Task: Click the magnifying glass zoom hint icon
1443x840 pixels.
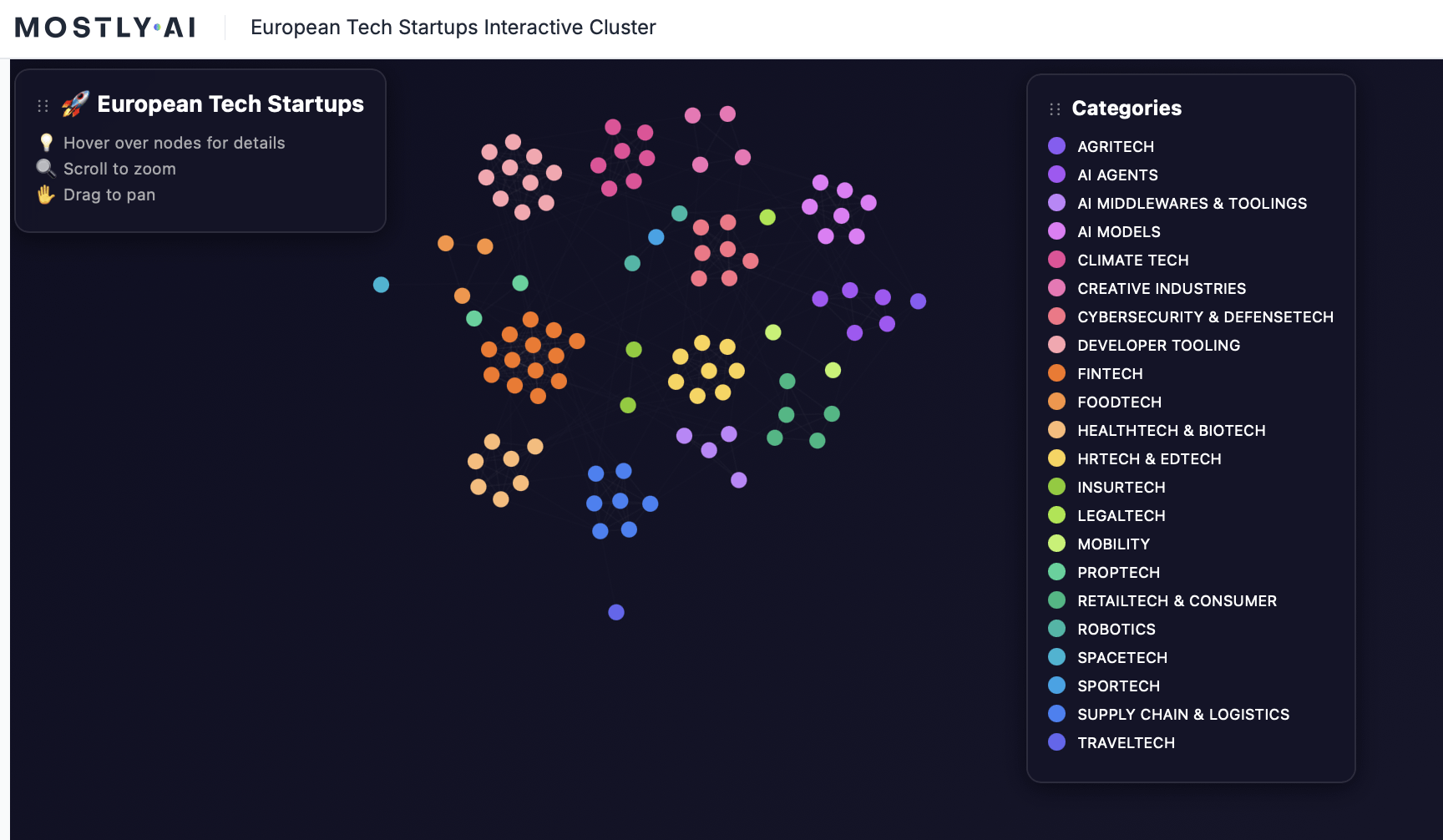Action: (x=46, y=169)
